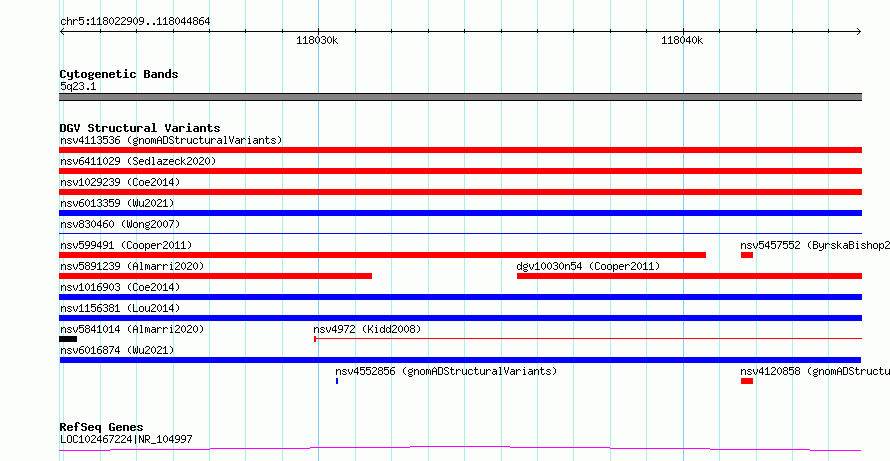The image size is (890, 461).
Task: Click the 118040k ruler tick label
Action: click(682, 41)
